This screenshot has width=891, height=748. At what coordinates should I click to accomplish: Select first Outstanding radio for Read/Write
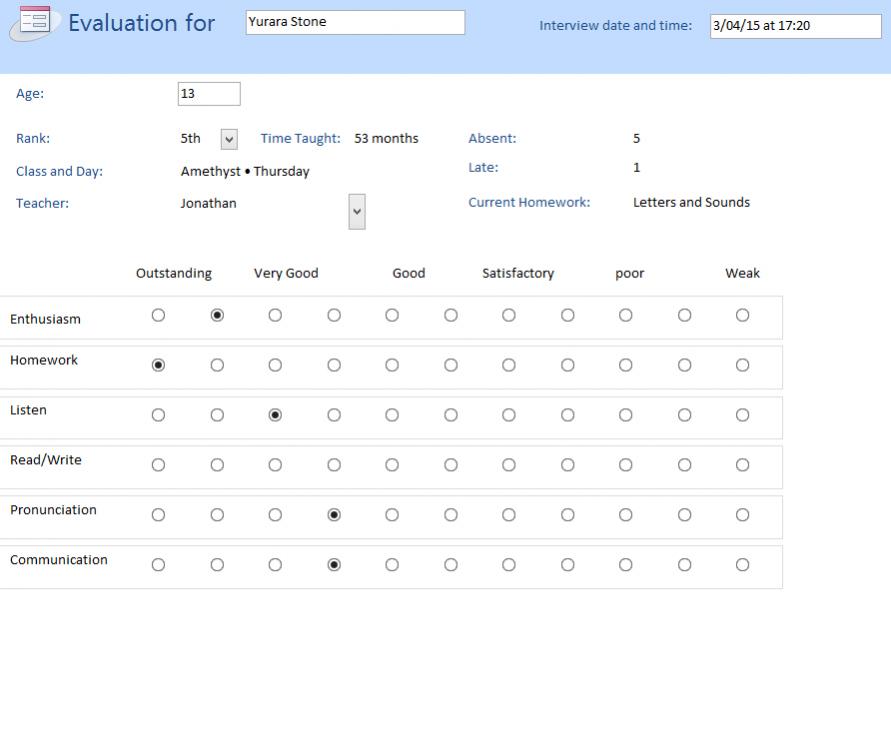(x=158, y=465)
